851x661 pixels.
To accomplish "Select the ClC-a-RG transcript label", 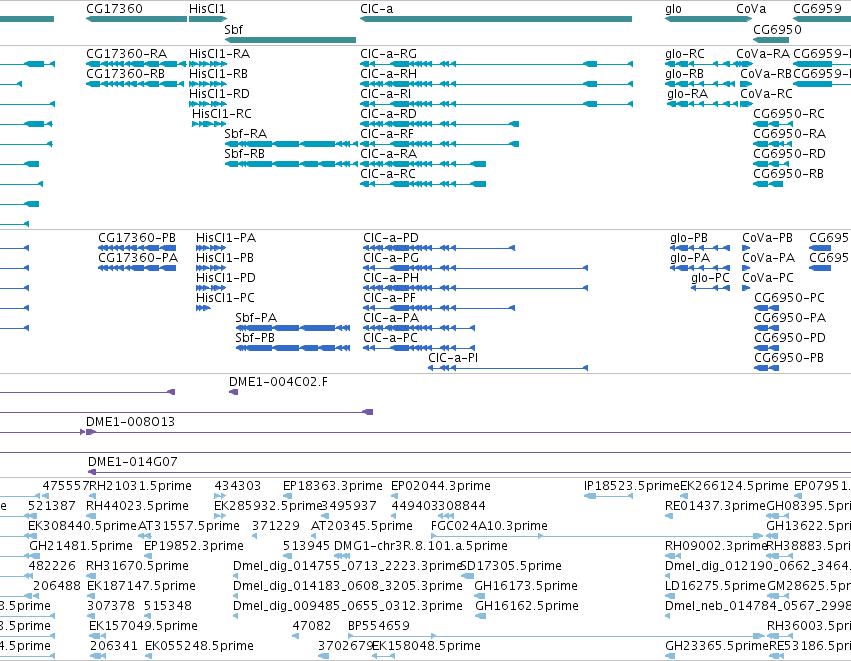I will coord(389,54).
